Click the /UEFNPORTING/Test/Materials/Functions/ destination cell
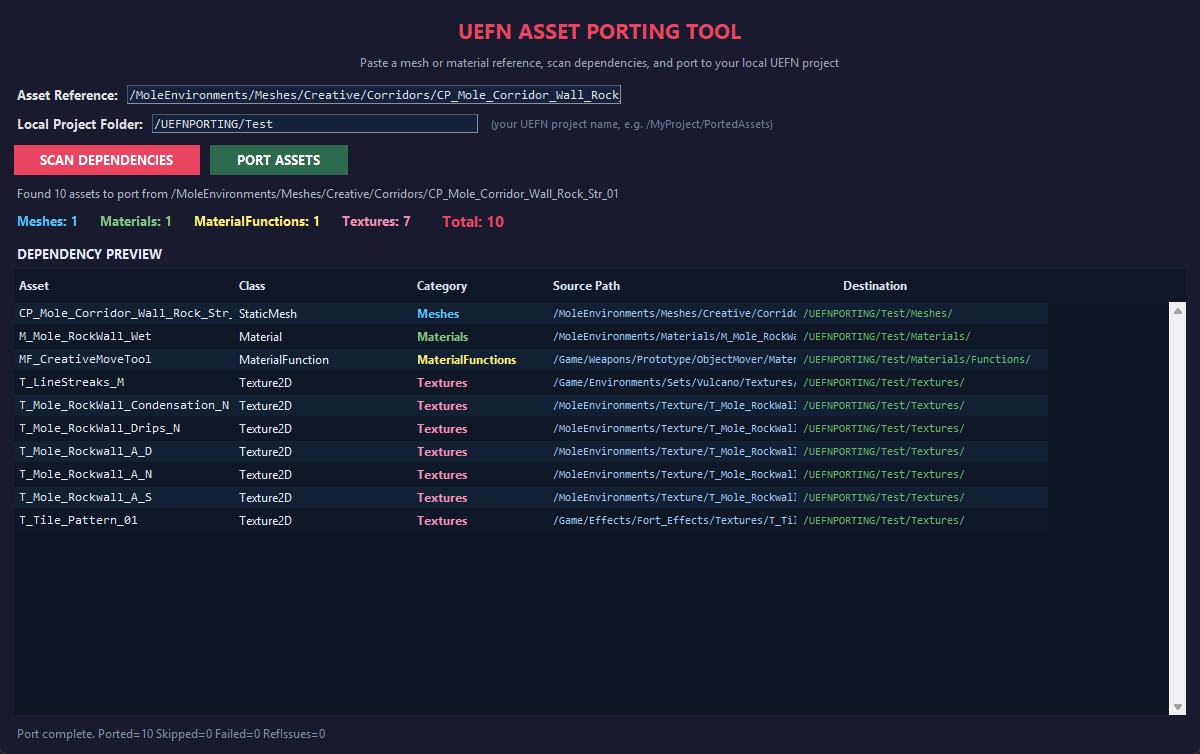1200x754 pixels. point(917,359)
